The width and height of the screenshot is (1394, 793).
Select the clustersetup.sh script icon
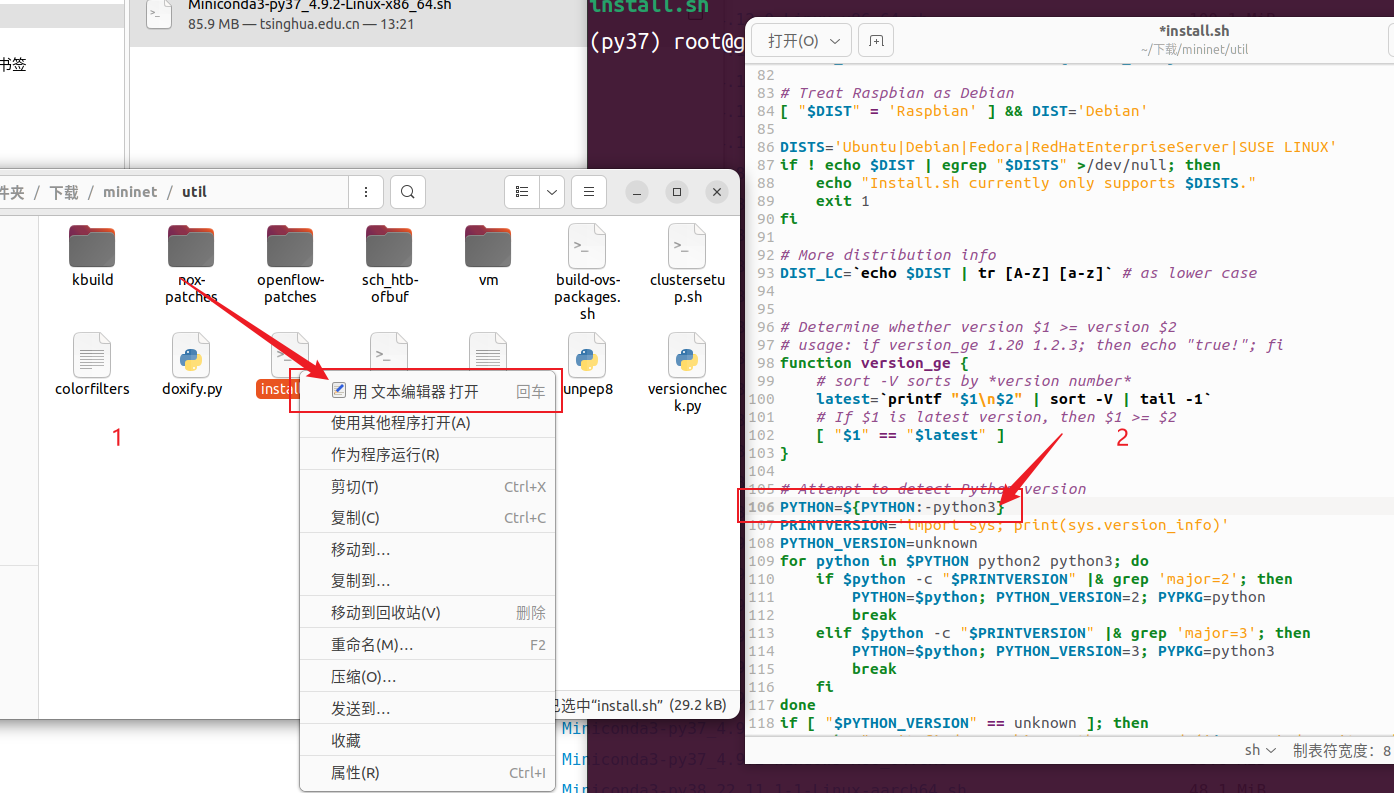pyautogui.click(x=687, y=245)
